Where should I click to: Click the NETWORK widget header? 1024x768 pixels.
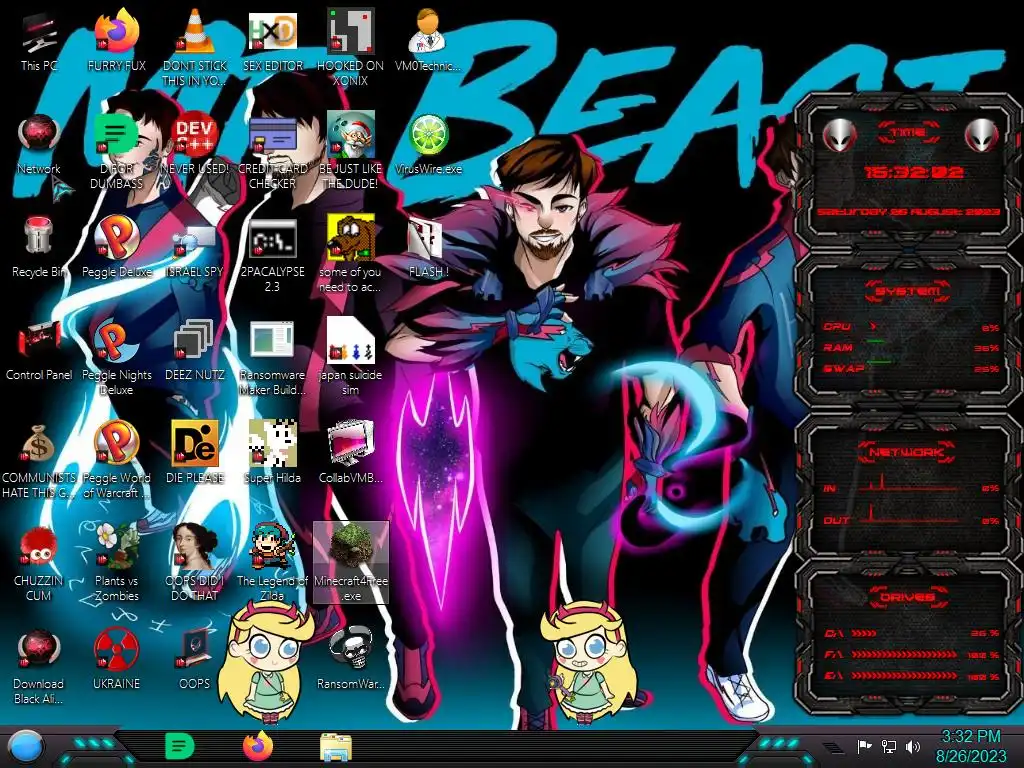(x=908, y=451)
